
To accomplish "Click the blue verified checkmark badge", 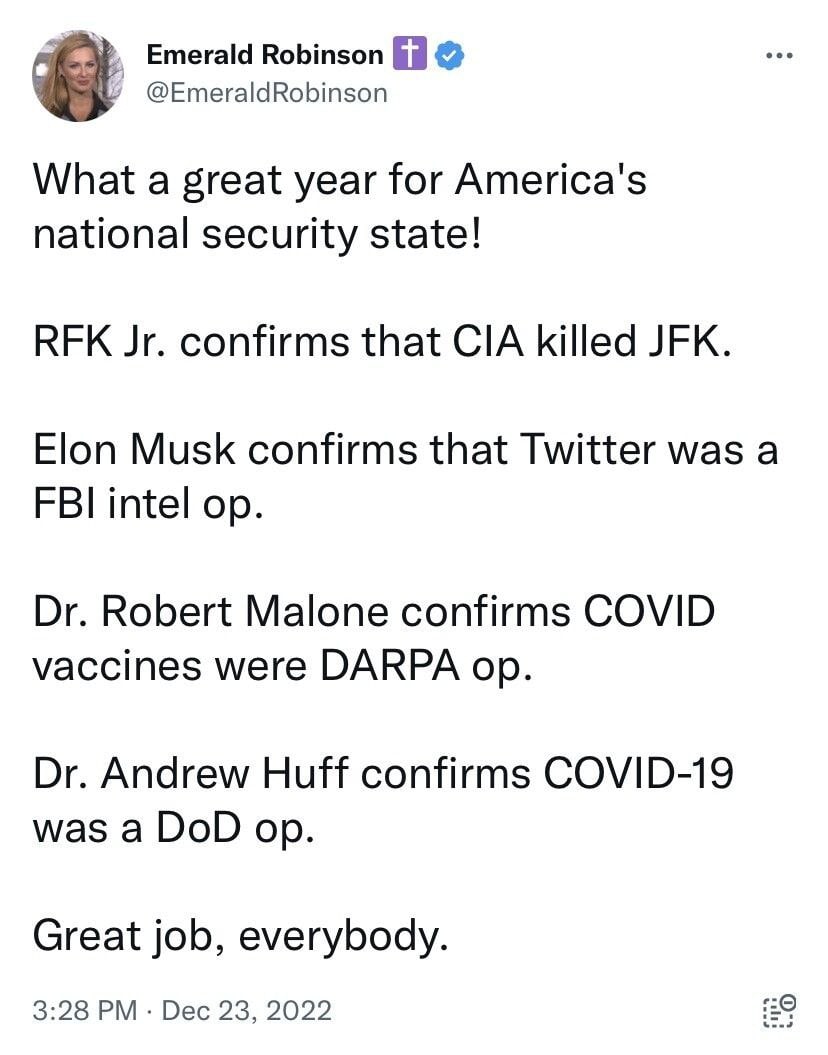I will [x=451, y=55].
